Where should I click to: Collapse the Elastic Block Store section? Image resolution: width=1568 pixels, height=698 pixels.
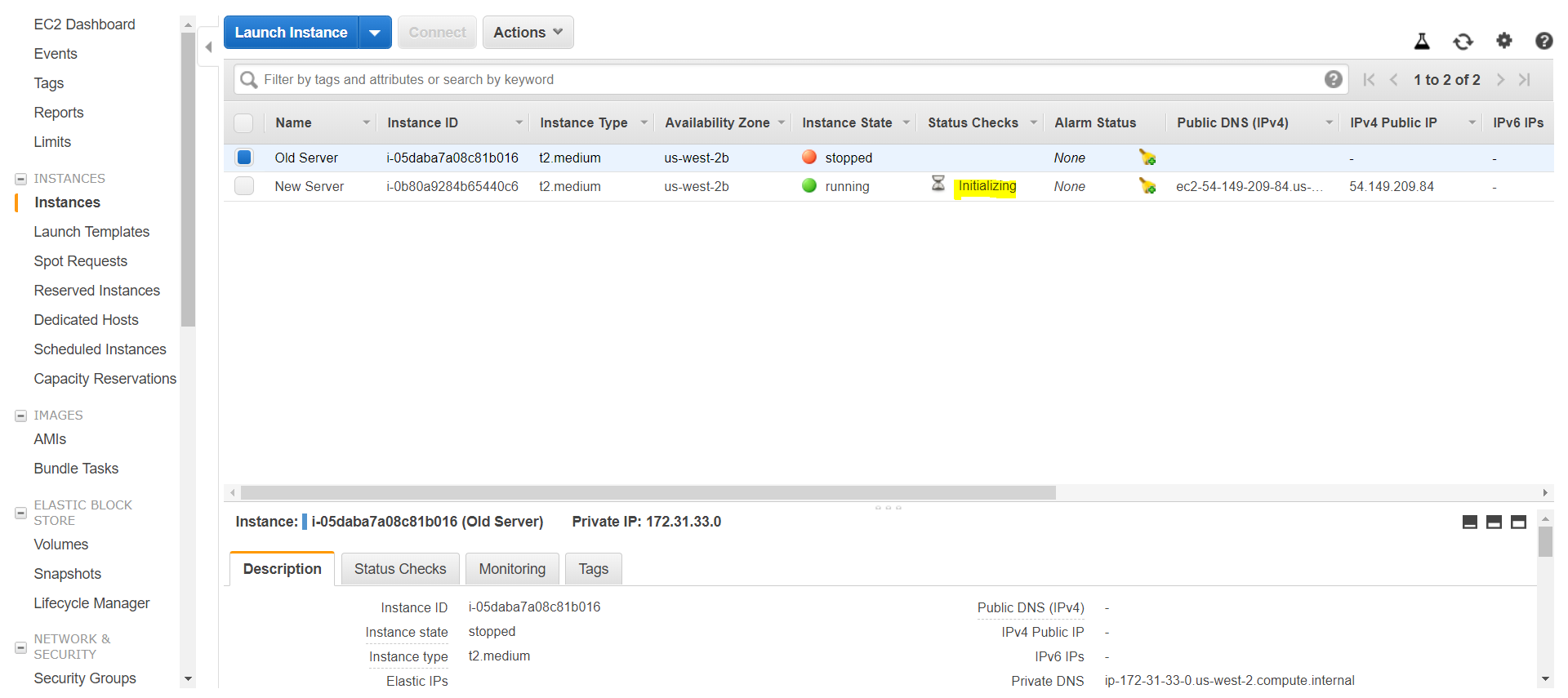tap(20, 513)
